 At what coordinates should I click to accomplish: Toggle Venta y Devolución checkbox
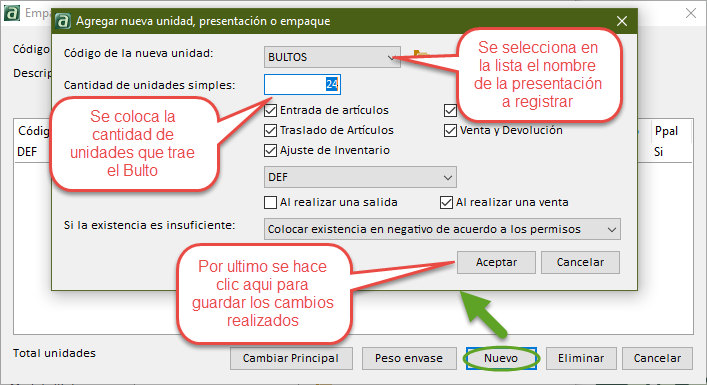(x=450, y=130)
